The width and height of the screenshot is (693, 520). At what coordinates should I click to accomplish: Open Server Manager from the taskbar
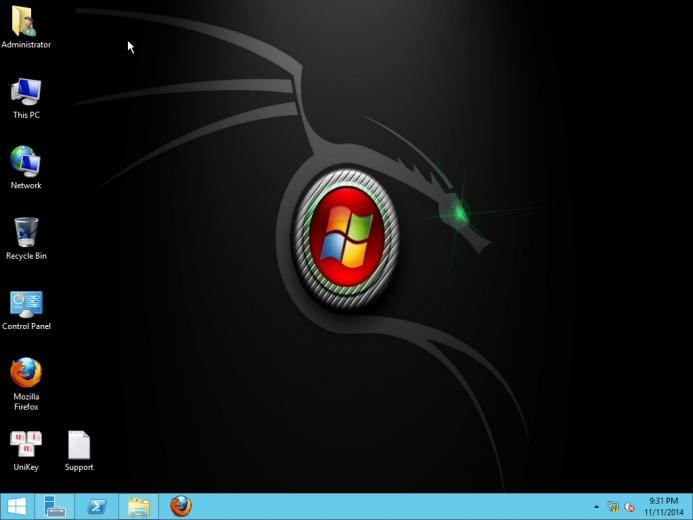(x=55, y=506)
